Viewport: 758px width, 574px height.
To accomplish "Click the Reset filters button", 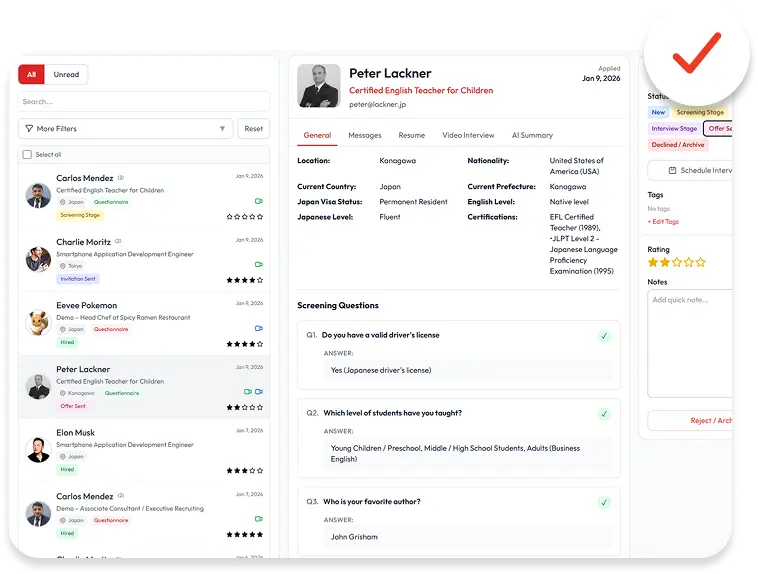I will 253,129.
